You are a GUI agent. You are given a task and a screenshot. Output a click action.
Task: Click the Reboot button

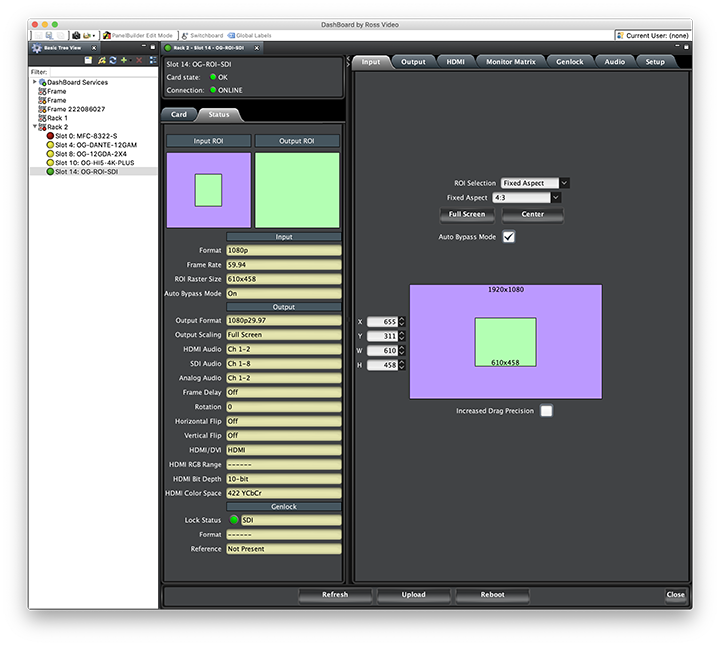[492, 594]
